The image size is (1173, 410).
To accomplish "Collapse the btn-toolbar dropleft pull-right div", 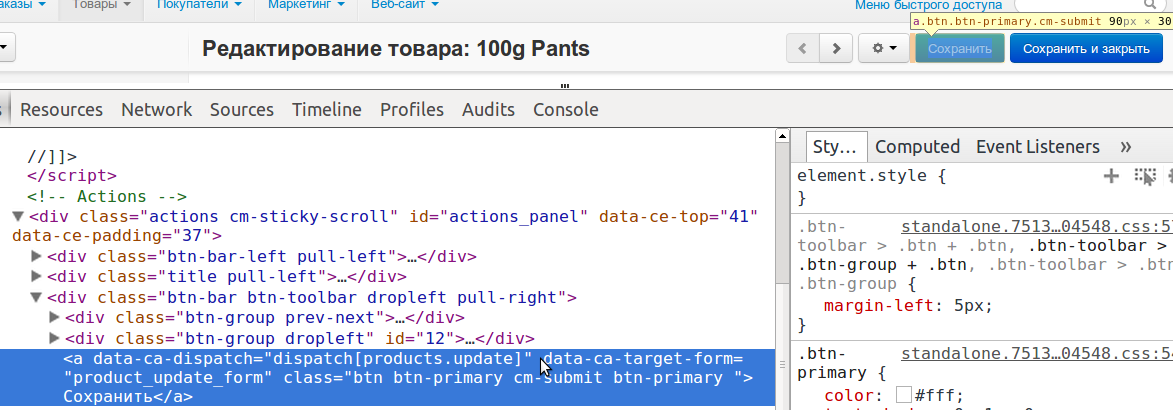I will pyautogui.click(x=37, y=297).
